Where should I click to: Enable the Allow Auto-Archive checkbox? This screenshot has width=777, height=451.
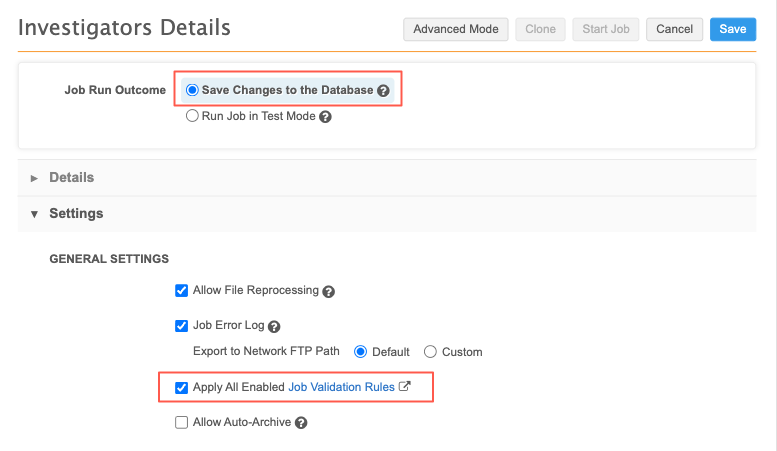click(182, 422)
